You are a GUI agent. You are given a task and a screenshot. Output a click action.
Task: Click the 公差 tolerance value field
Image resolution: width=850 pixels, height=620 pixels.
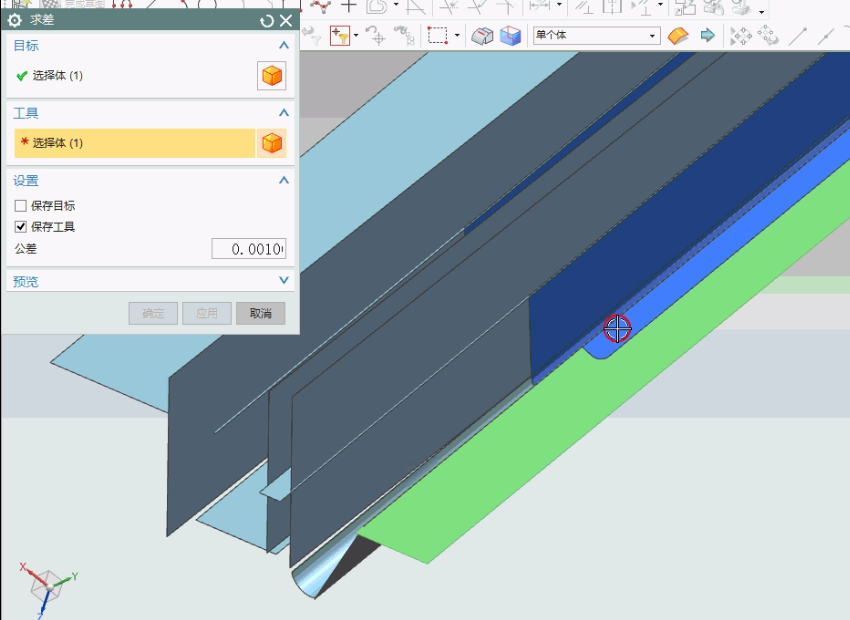point(249,249)
